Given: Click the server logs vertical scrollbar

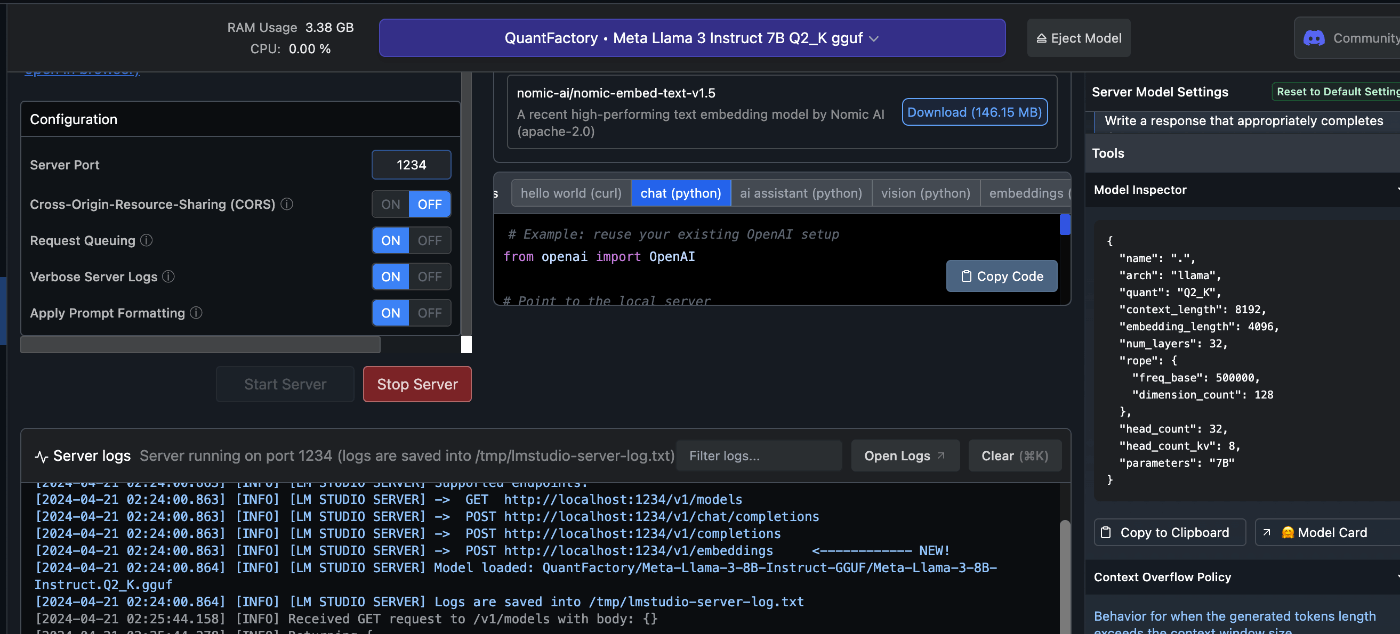Looking at the screenshot, I should (1064, 575).
